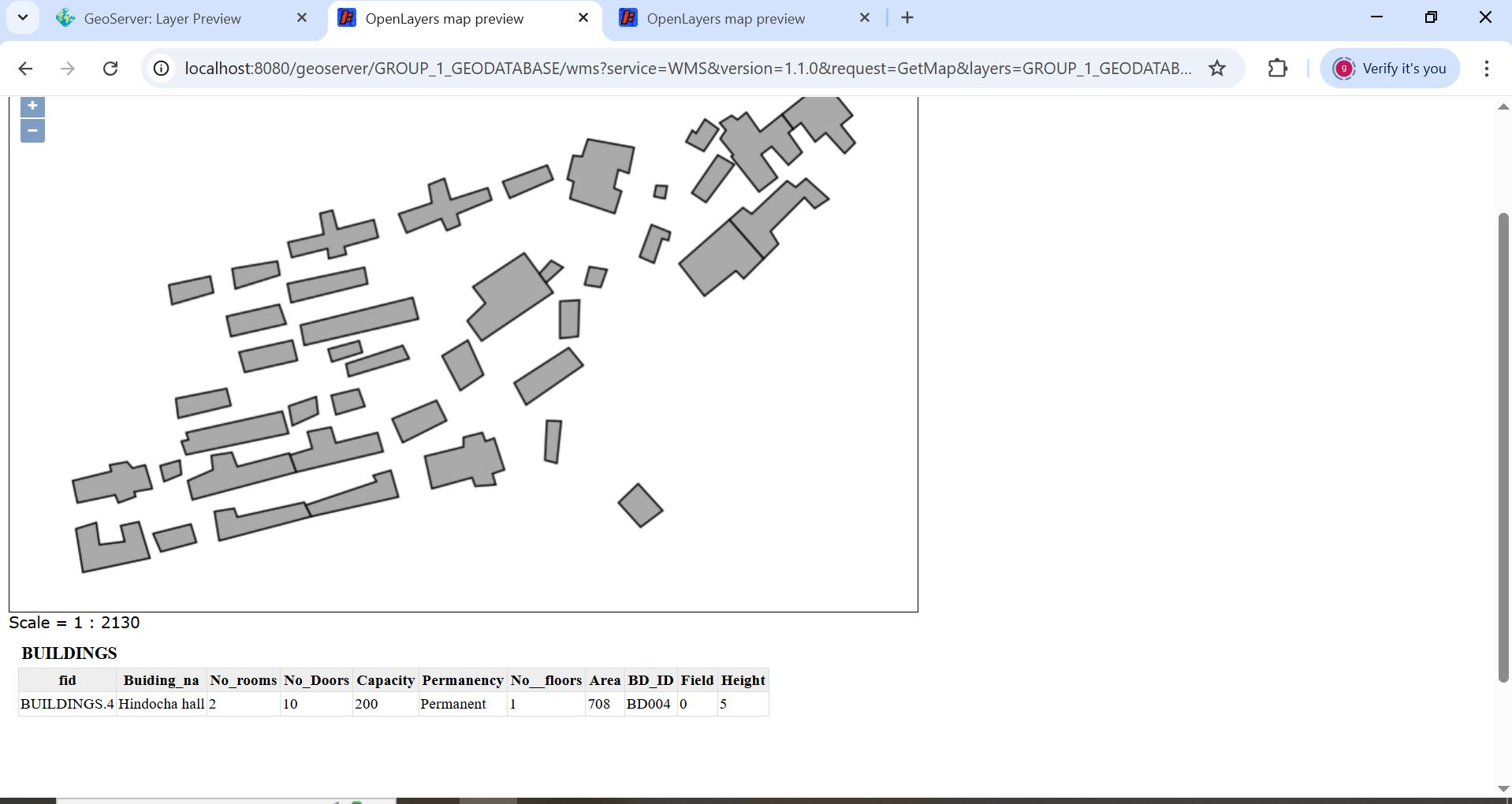
Task: Zoom in the map with plus button
Action: 32,106
